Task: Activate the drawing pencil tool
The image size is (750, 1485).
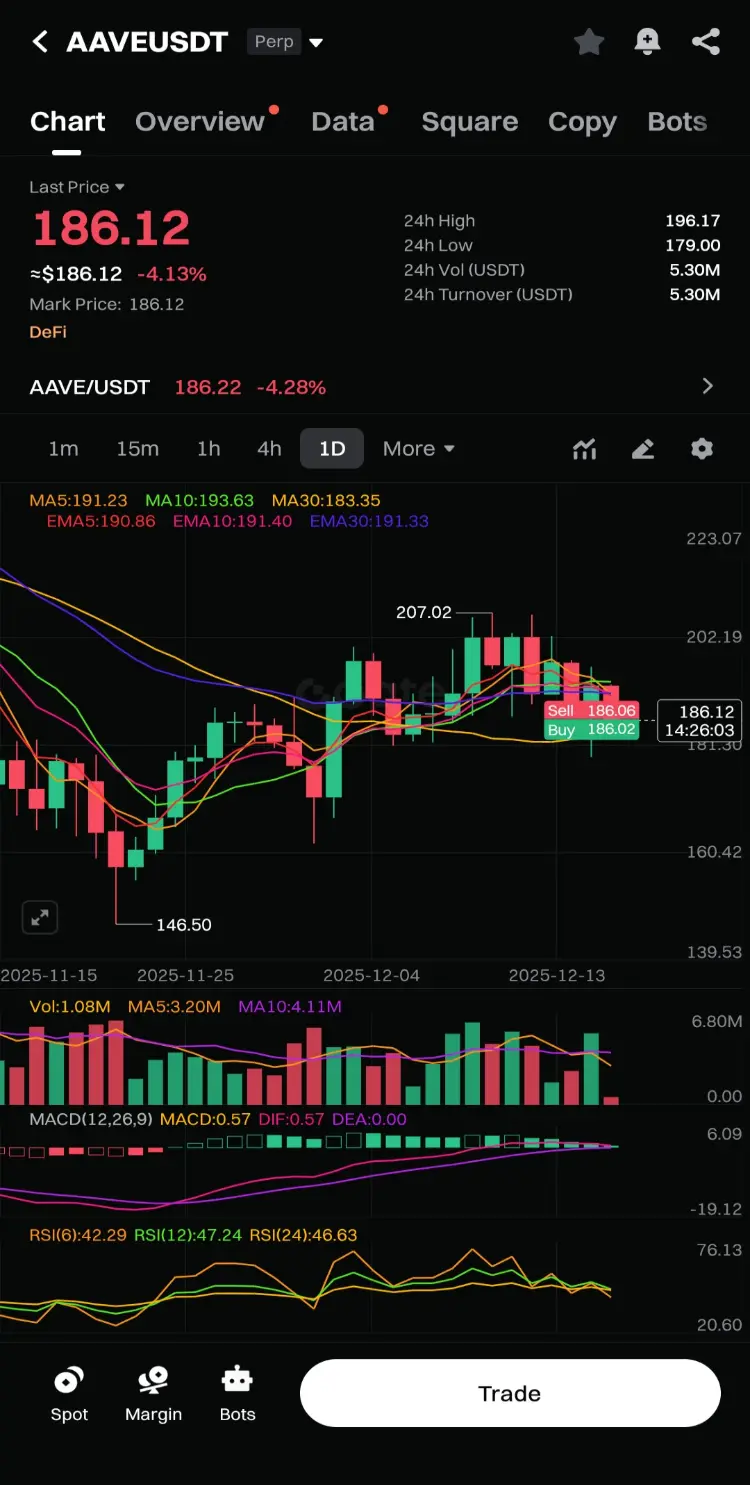Action: tap(643, 449)
